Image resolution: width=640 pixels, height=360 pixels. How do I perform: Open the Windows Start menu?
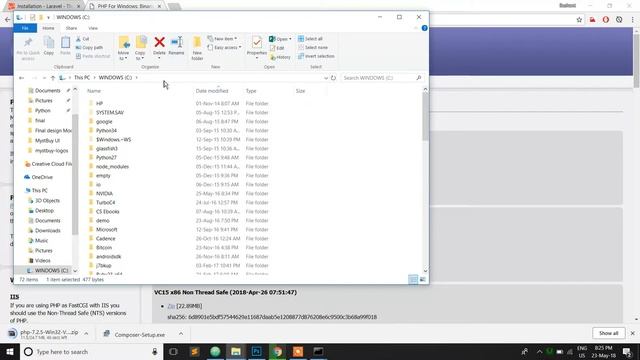(x=10, y=351)
